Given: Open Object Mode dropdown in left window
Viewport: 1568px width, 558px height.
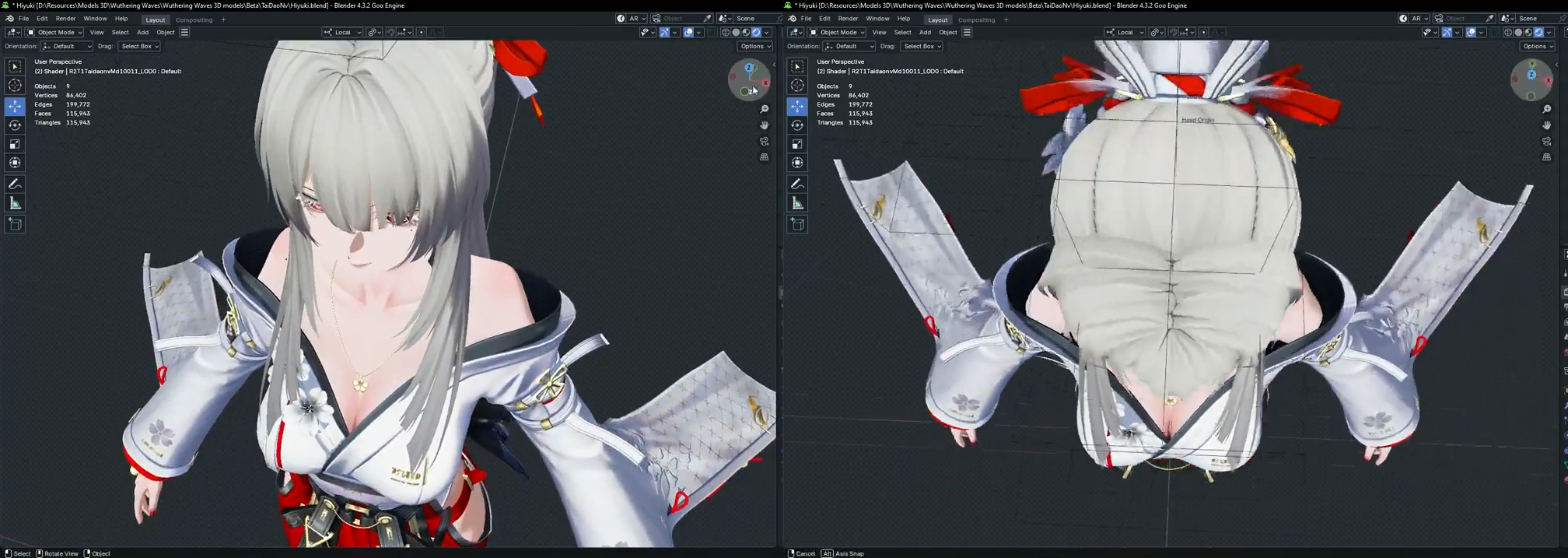Looking at the screenshot, I should [54, 33].
